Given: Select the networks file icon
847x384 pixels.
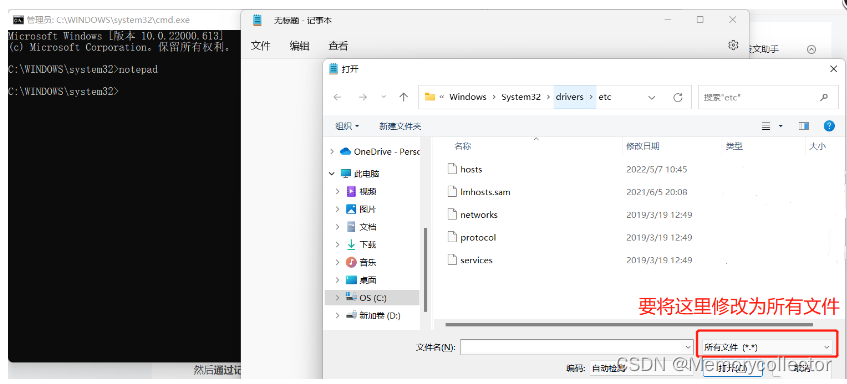Looking at the screenshot, I should click(452, 214).
